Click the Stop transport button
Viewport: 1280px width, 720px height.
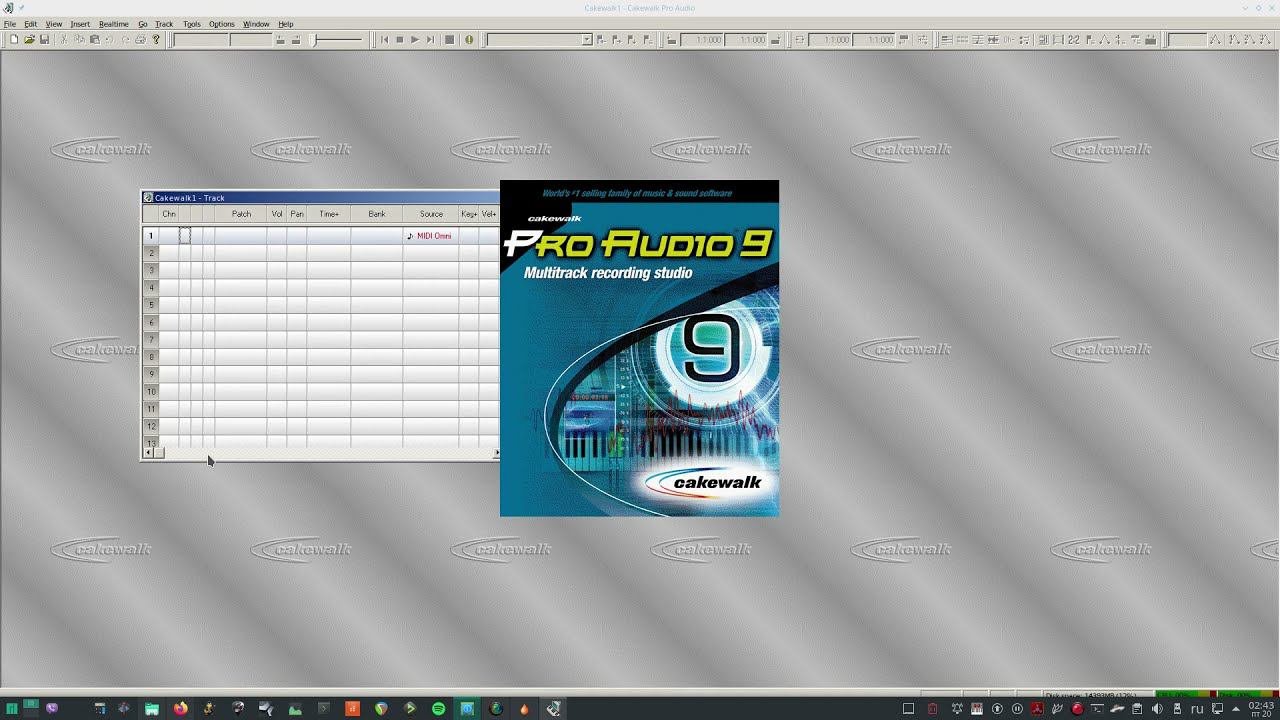pos(399,40)
